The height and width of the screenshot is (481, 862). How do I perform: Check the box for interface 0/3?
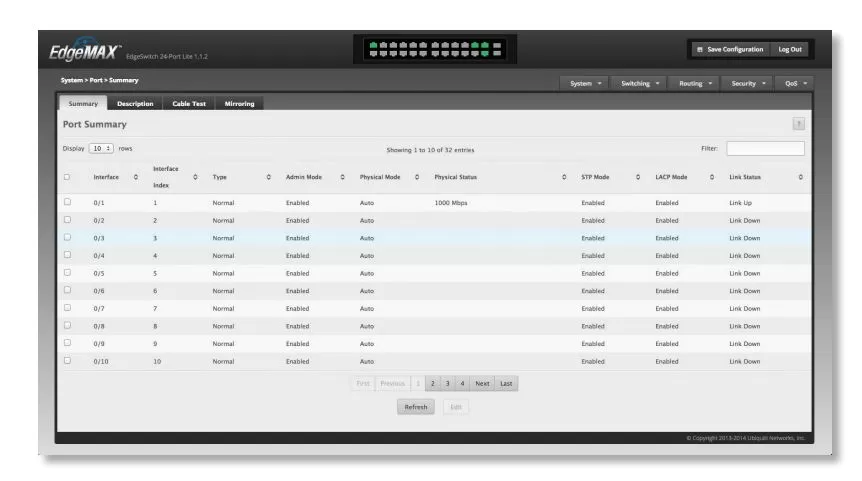68,237
